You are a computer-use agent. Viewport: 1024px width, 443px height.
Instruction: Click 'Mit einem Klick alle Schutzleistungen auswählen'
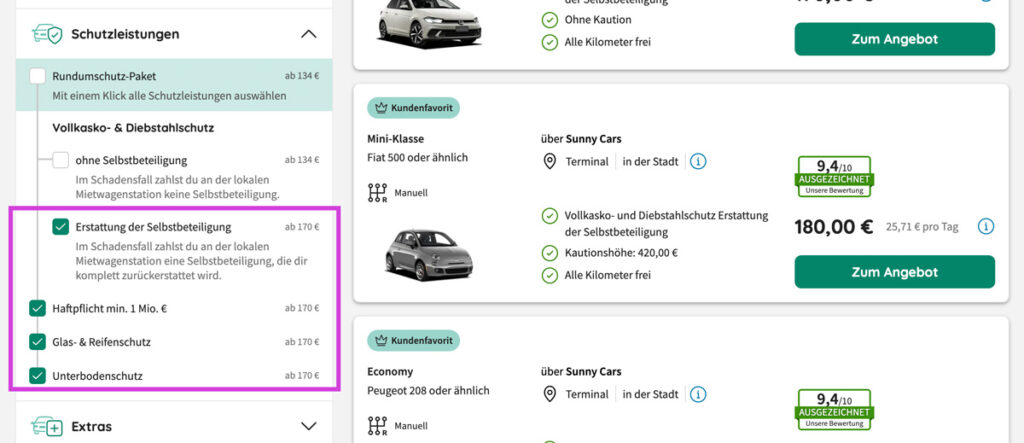click(169, 96)
